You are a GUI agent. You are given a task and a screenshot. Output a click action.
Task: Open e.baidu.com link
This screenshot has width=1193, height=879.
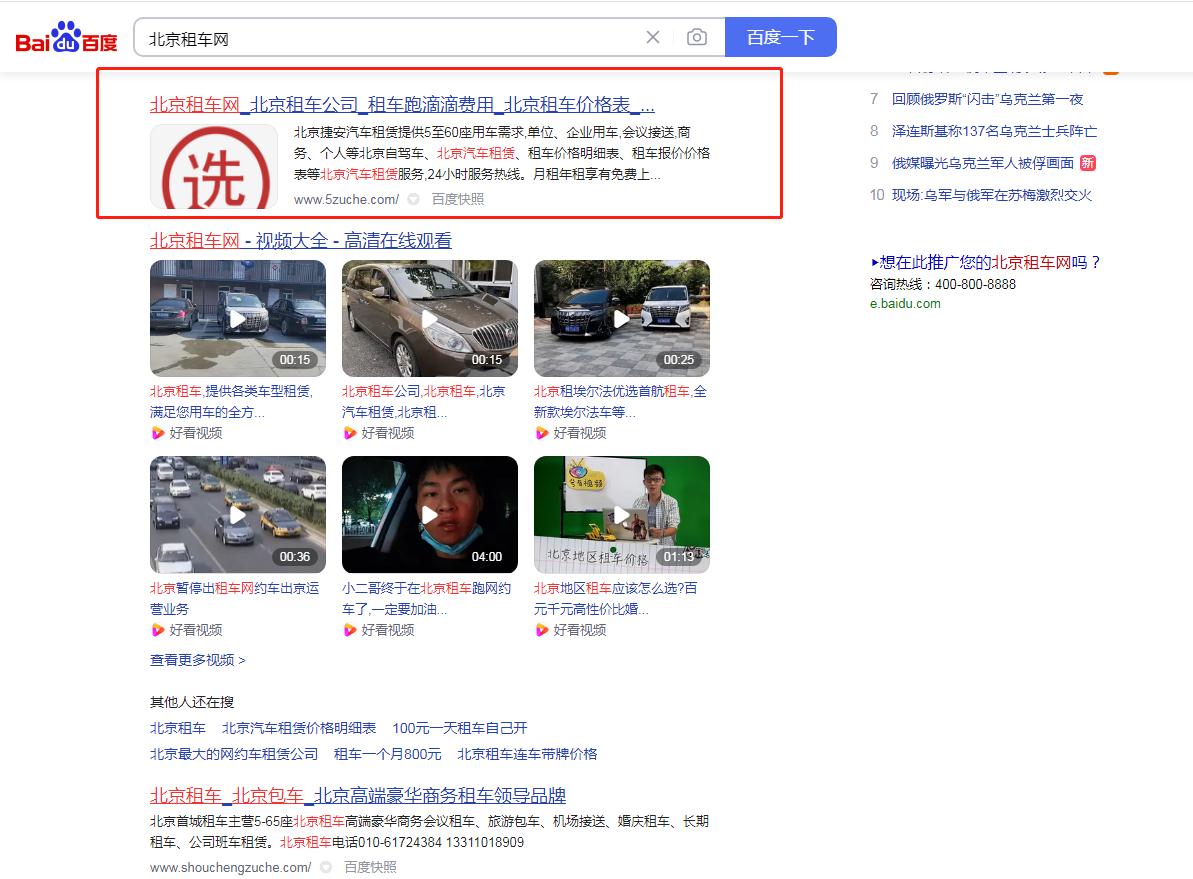click(x=905, y=304)
